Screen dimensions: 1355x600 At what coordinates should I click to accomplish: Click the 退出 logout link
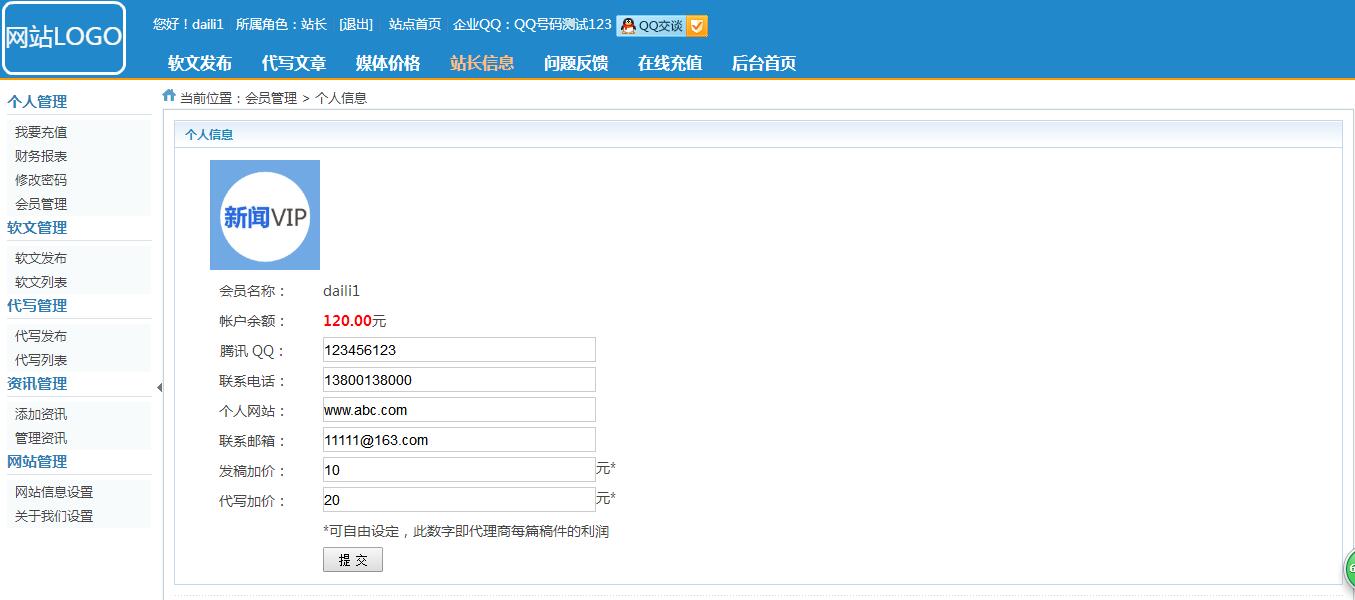pos(356,24)
